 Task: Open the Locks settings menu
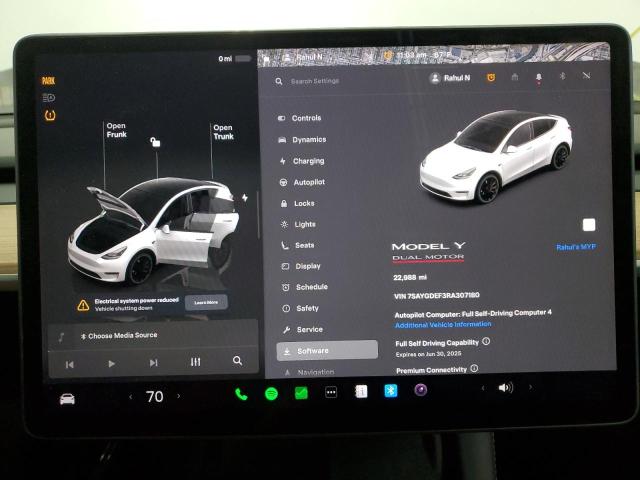298,203
